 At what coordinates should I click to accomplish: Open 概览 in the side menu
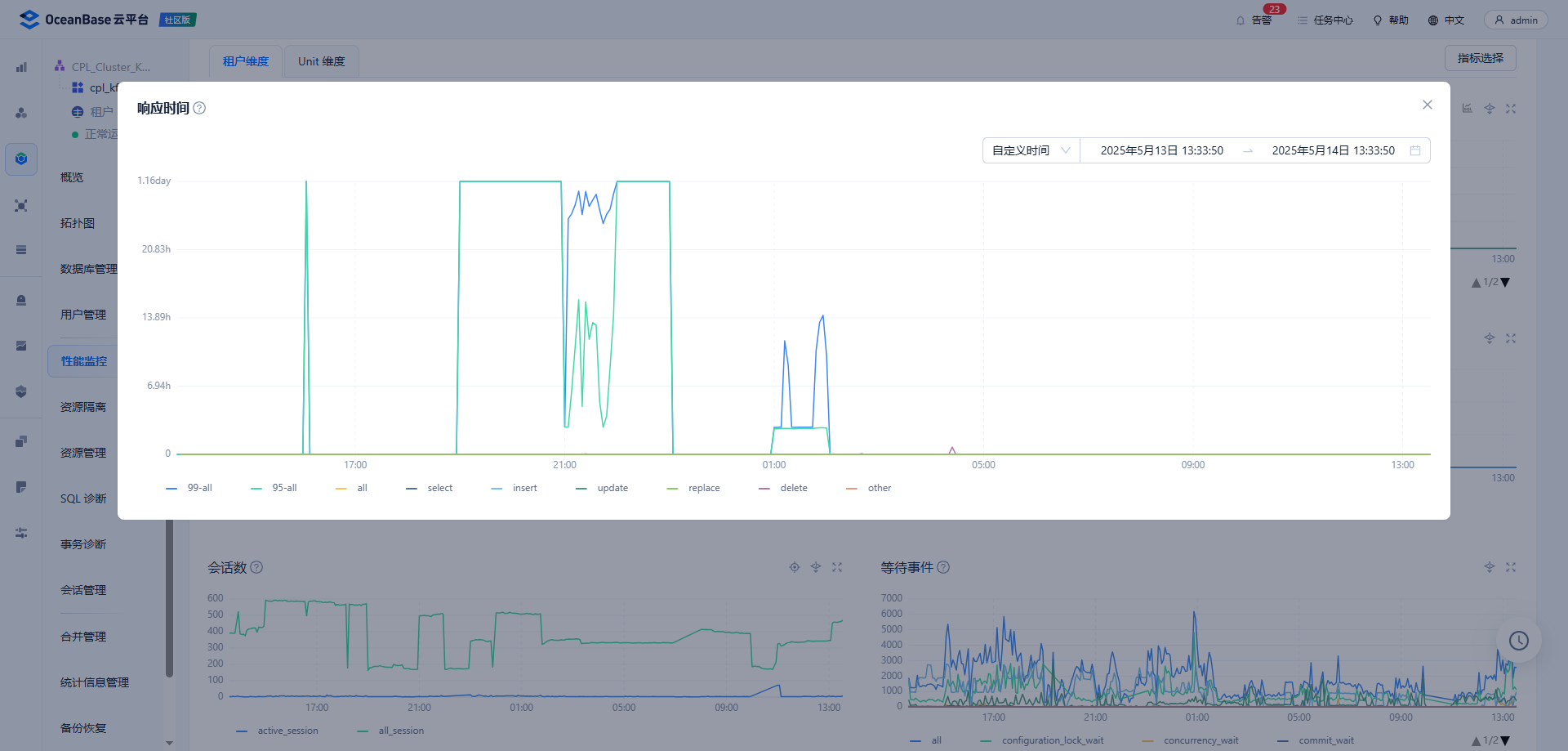pos(72,177)
